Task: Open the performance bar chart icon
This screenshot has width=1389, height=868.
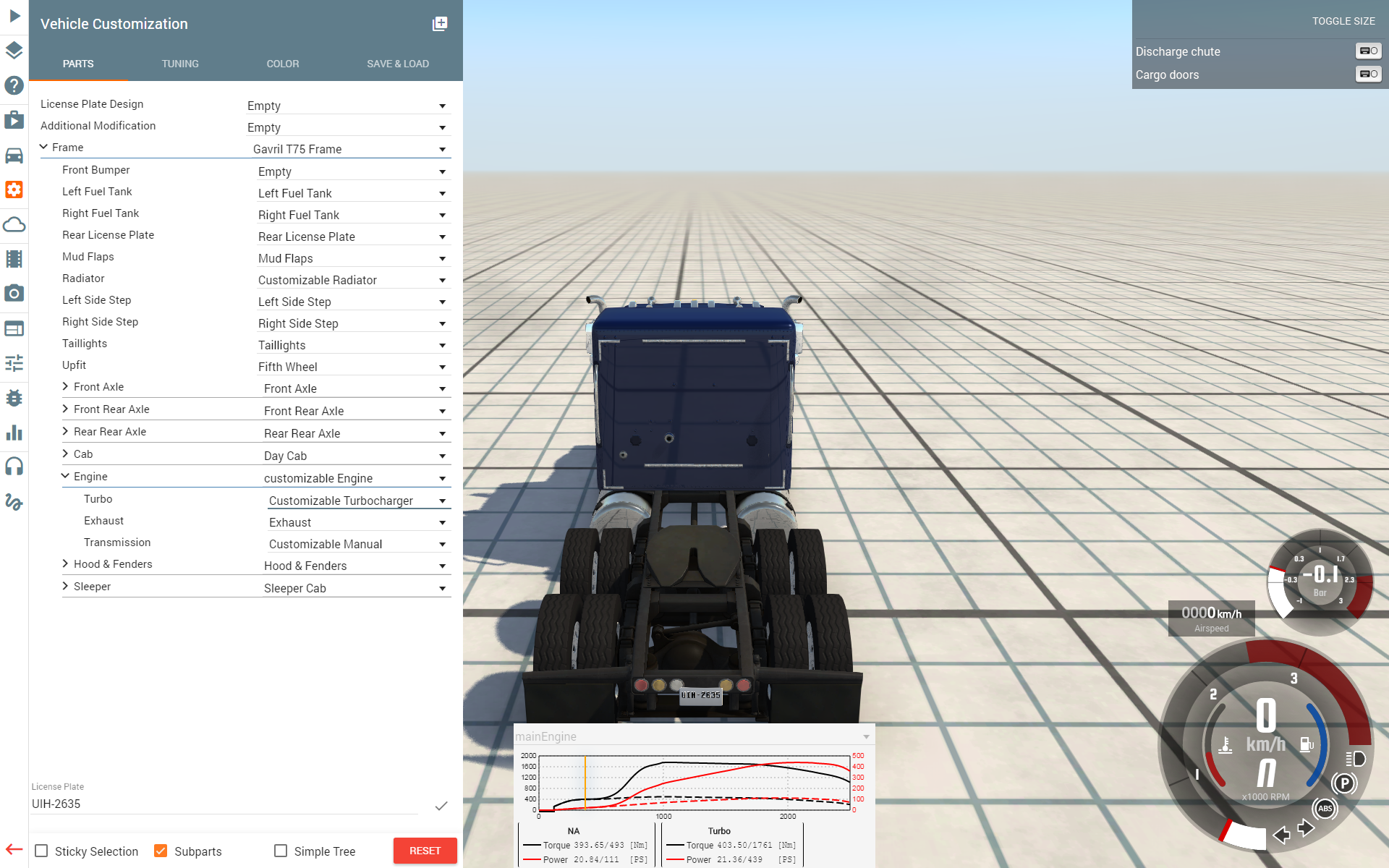Action: [14, 433]
